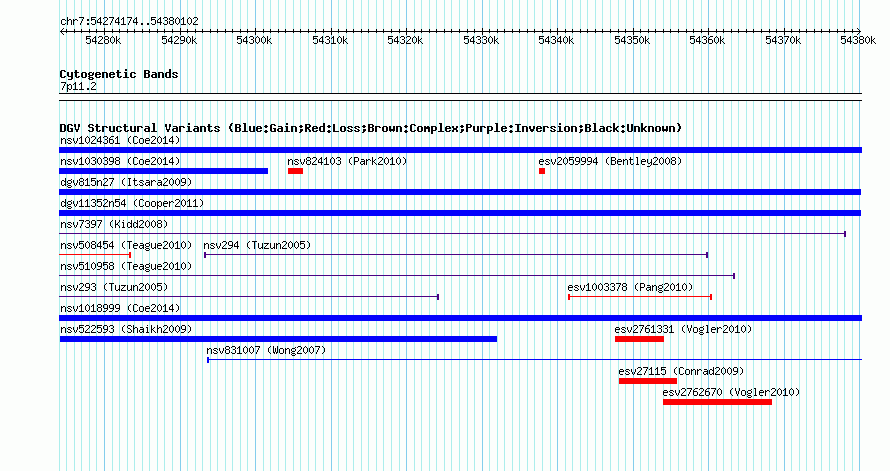Click the thin blue nsv831007 gain line
The height and width of the screenshot is (471, 890).
534,360
